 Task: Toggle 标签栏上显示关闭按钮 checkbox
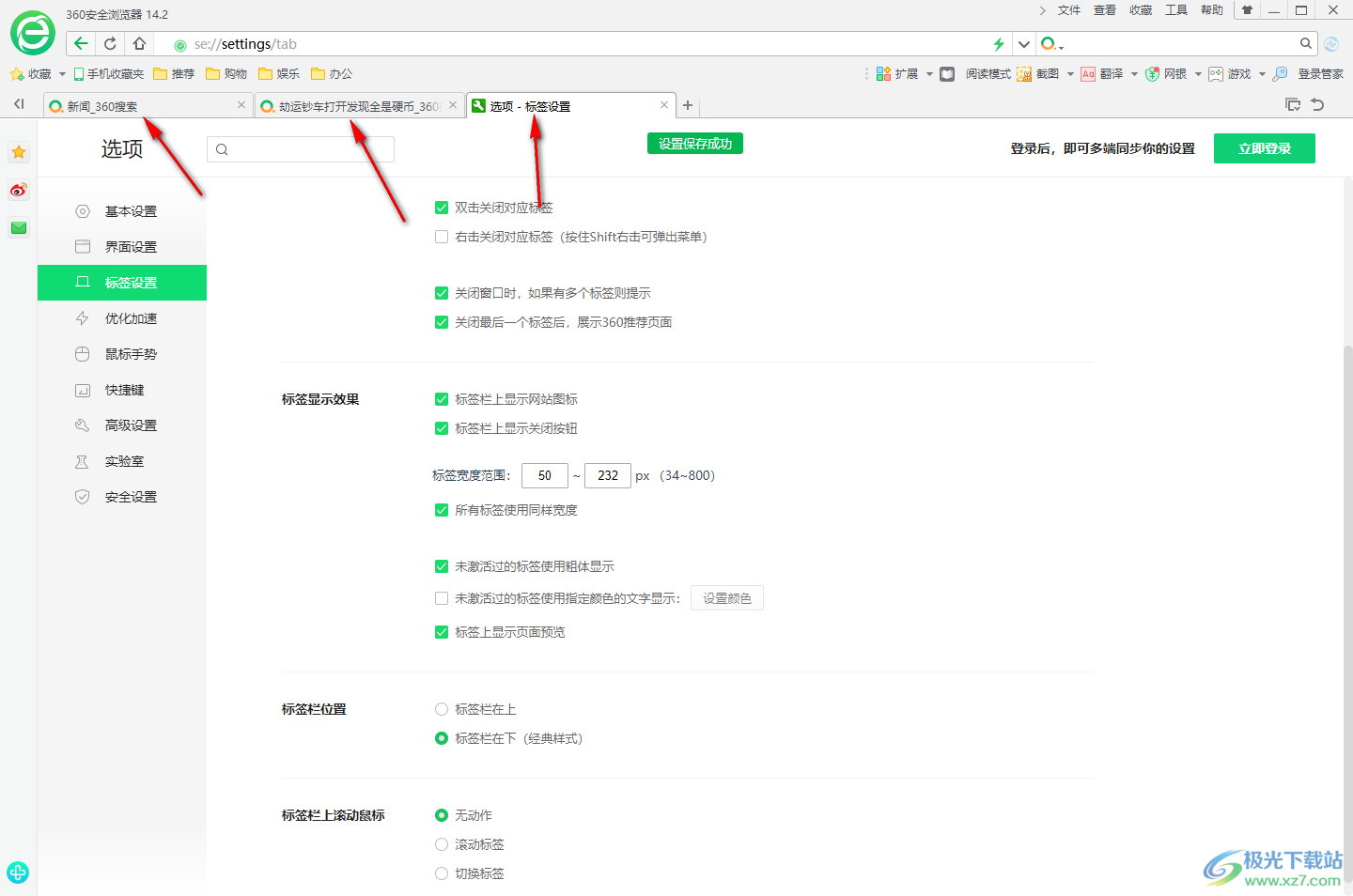click(x=442, y=428)
